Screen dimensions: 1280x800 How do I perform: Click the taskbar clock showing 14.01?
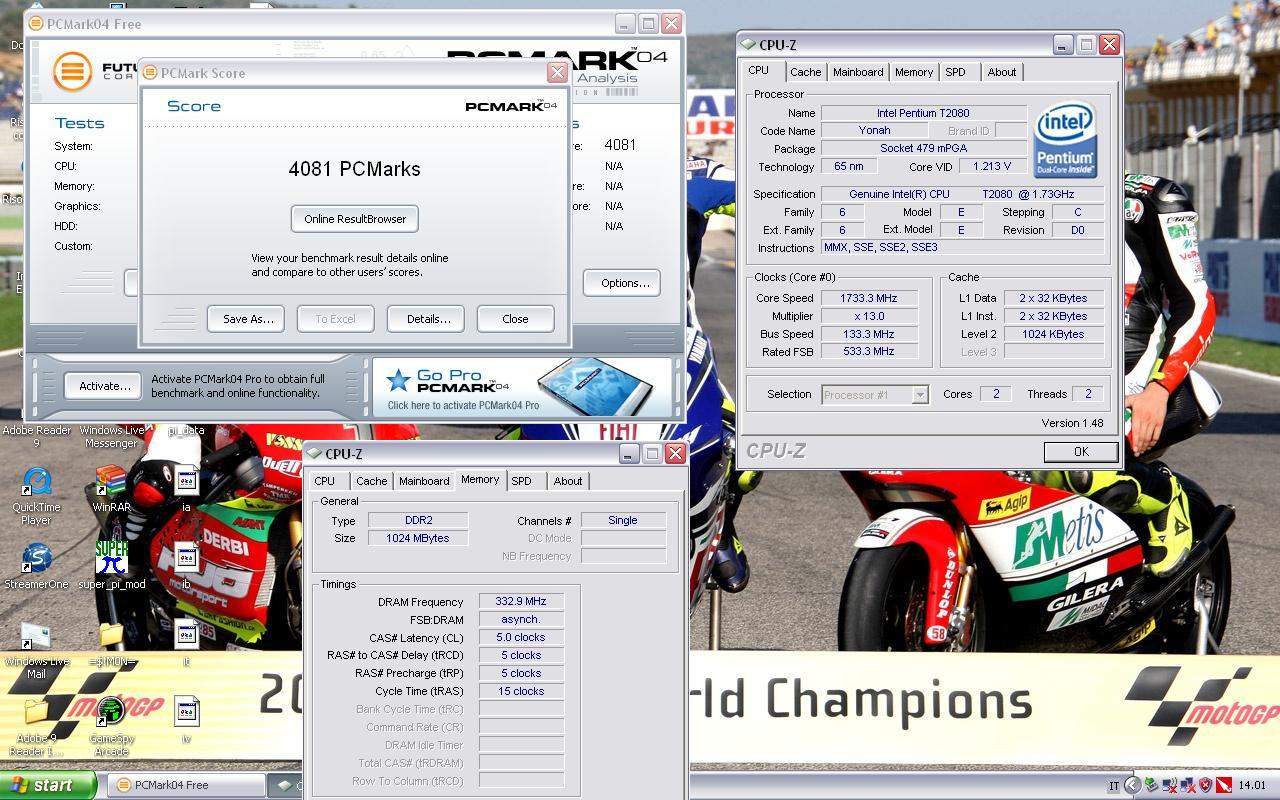tap(1252, 786)
